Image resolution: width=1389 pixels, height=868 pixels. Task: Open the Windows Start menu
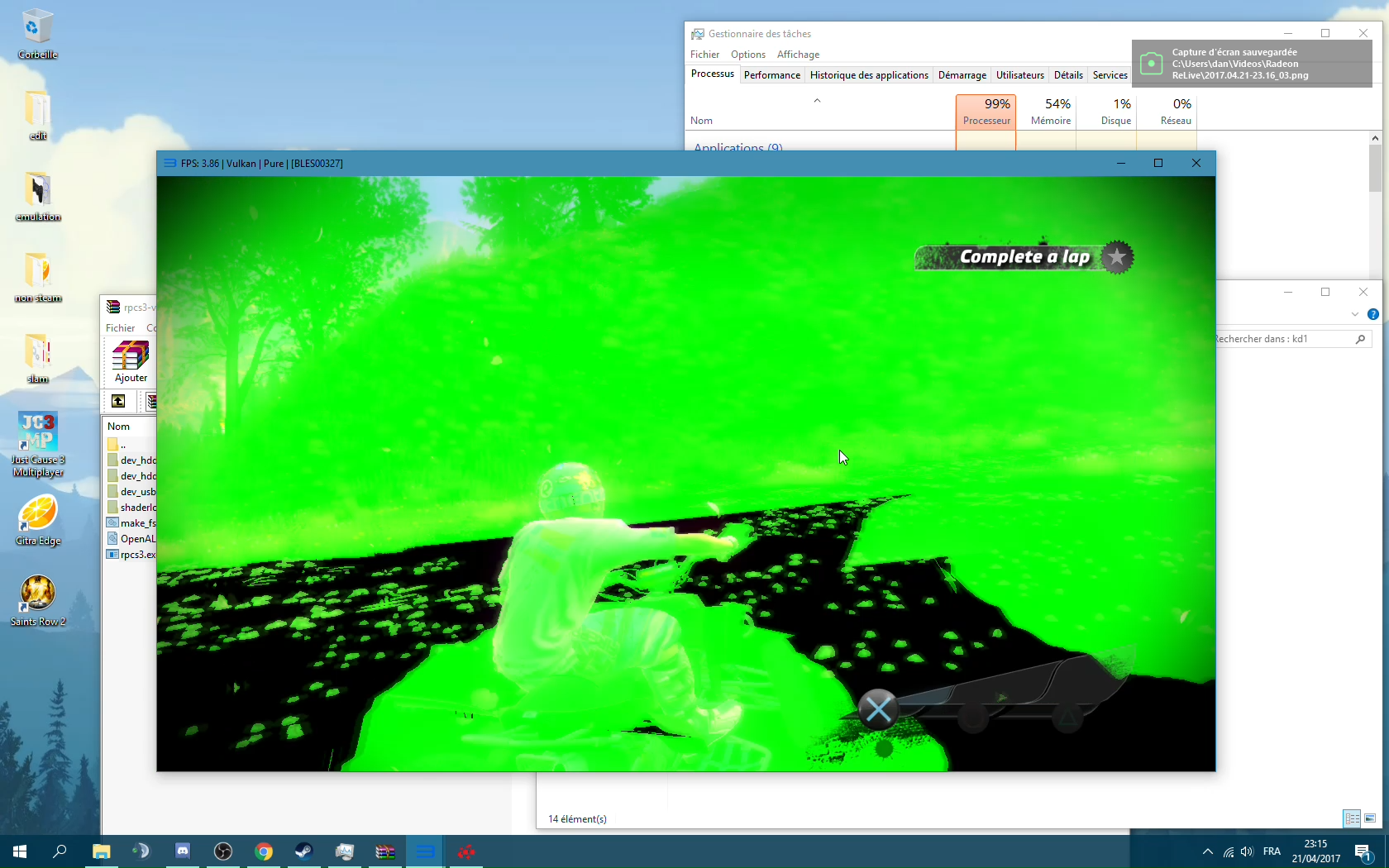(20, 851)
